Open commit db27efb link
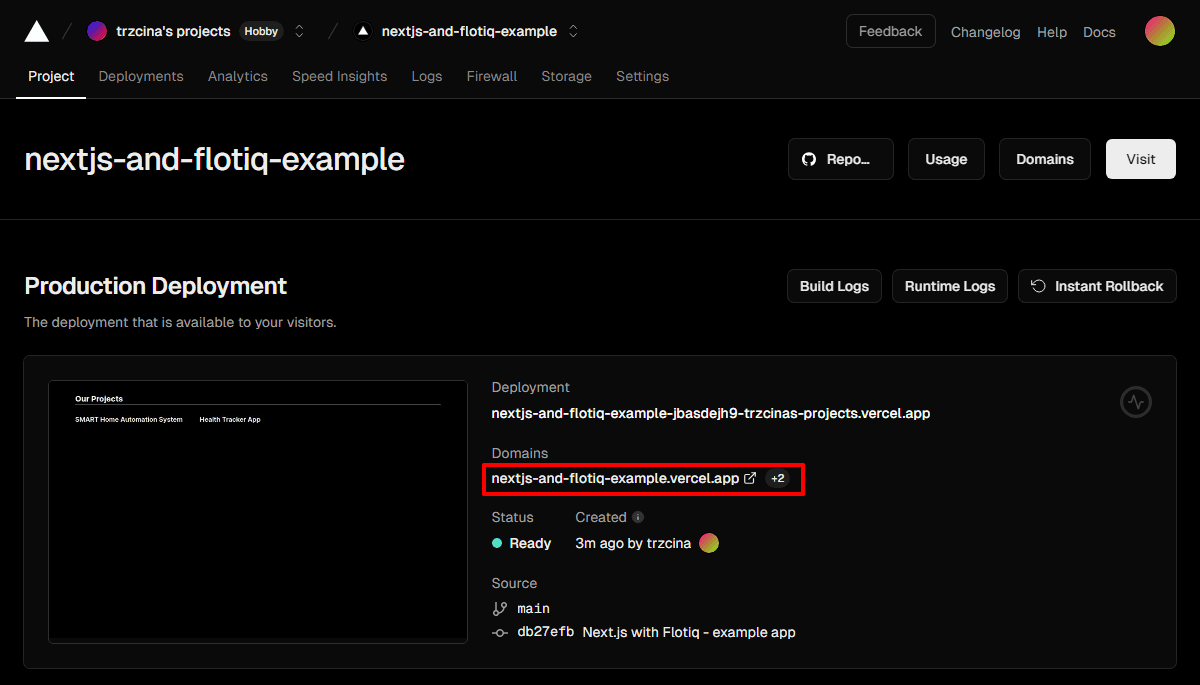This screenshot has width=1200, height=685. click(545, 632)
